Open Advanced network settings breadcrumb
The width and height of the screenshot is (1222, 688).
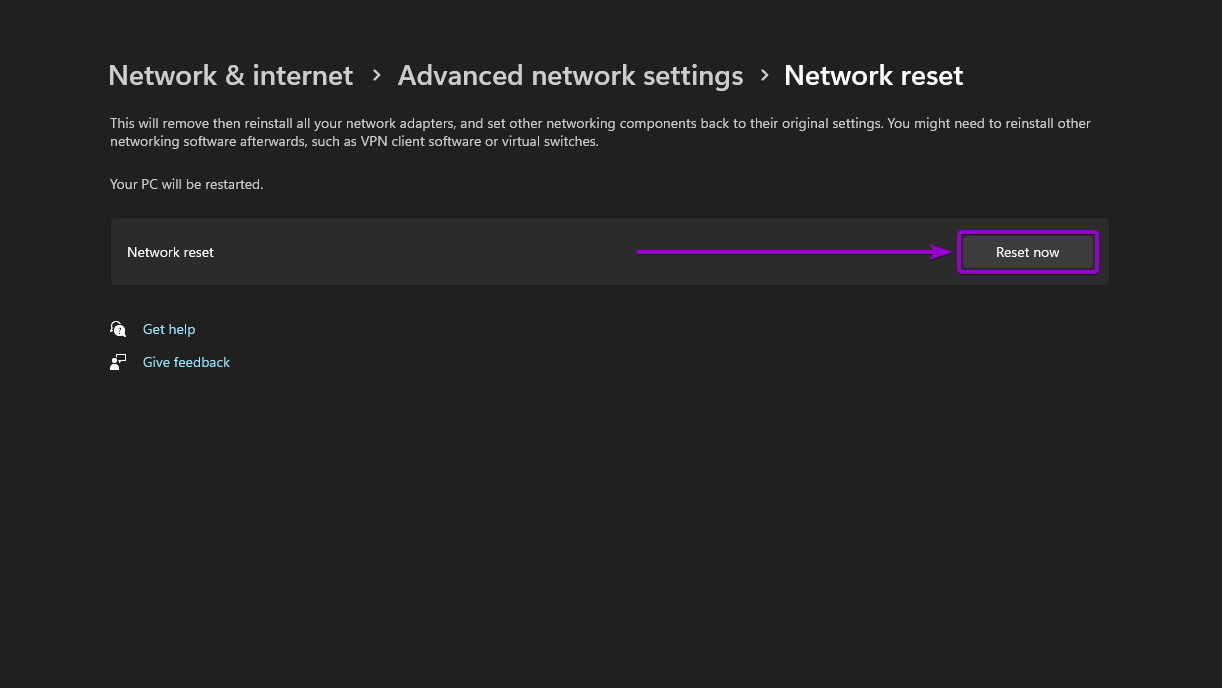[x=570, y=76]
